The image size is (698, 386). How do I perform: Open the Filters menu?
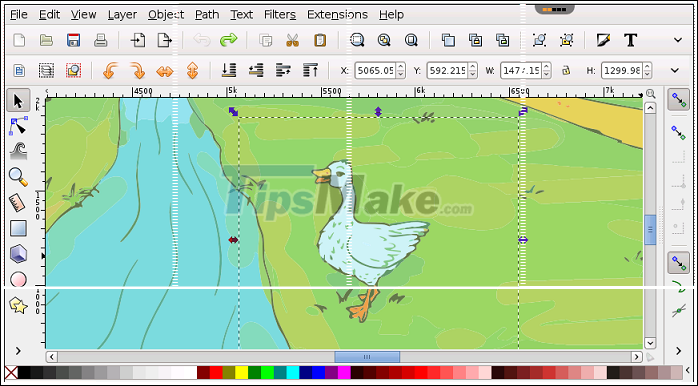tap(280, 15)
